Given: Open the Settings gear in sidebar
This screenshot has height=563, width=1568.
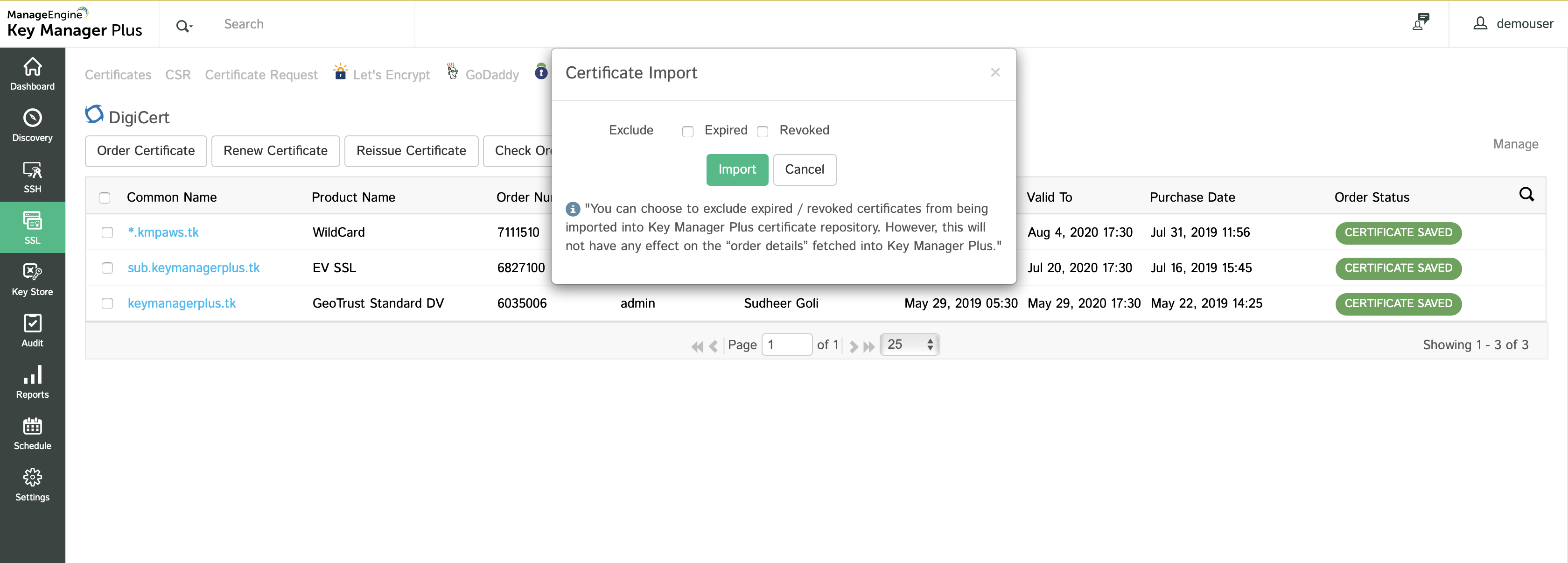Looking at the screenshot, I should coord(32,485).
